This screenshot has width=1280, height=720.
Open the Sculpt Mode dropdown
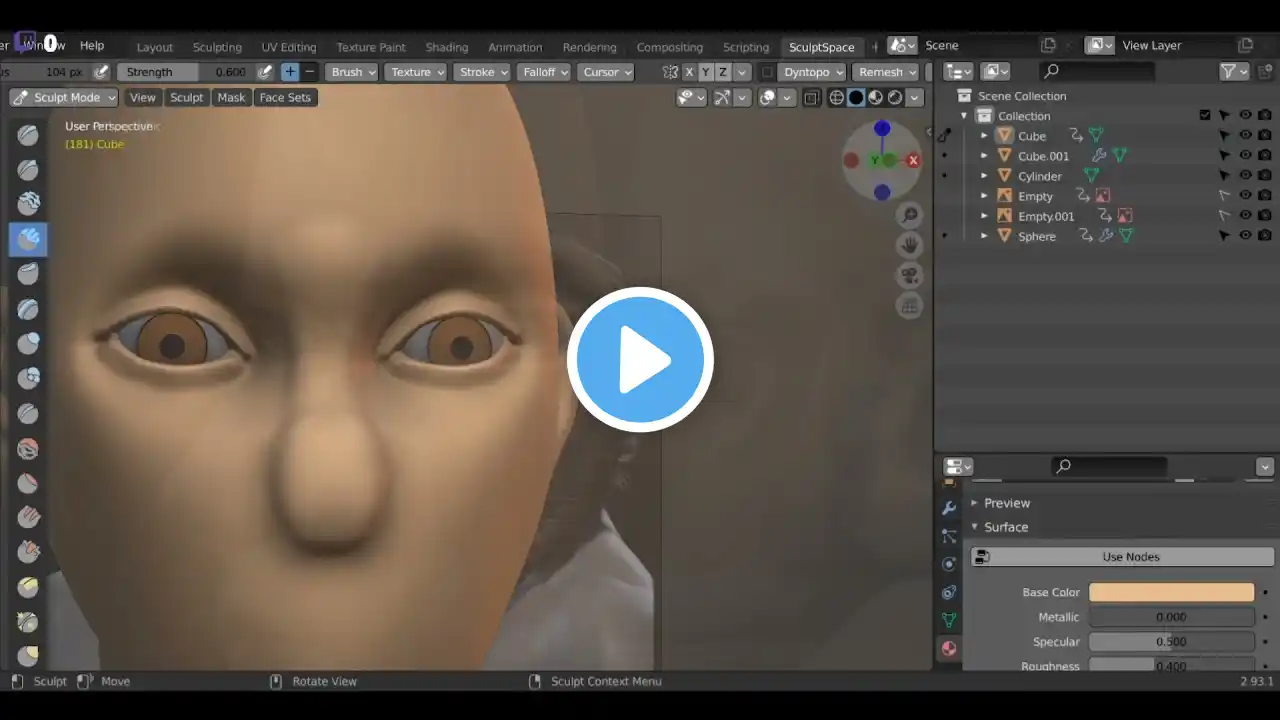(65, 97)
